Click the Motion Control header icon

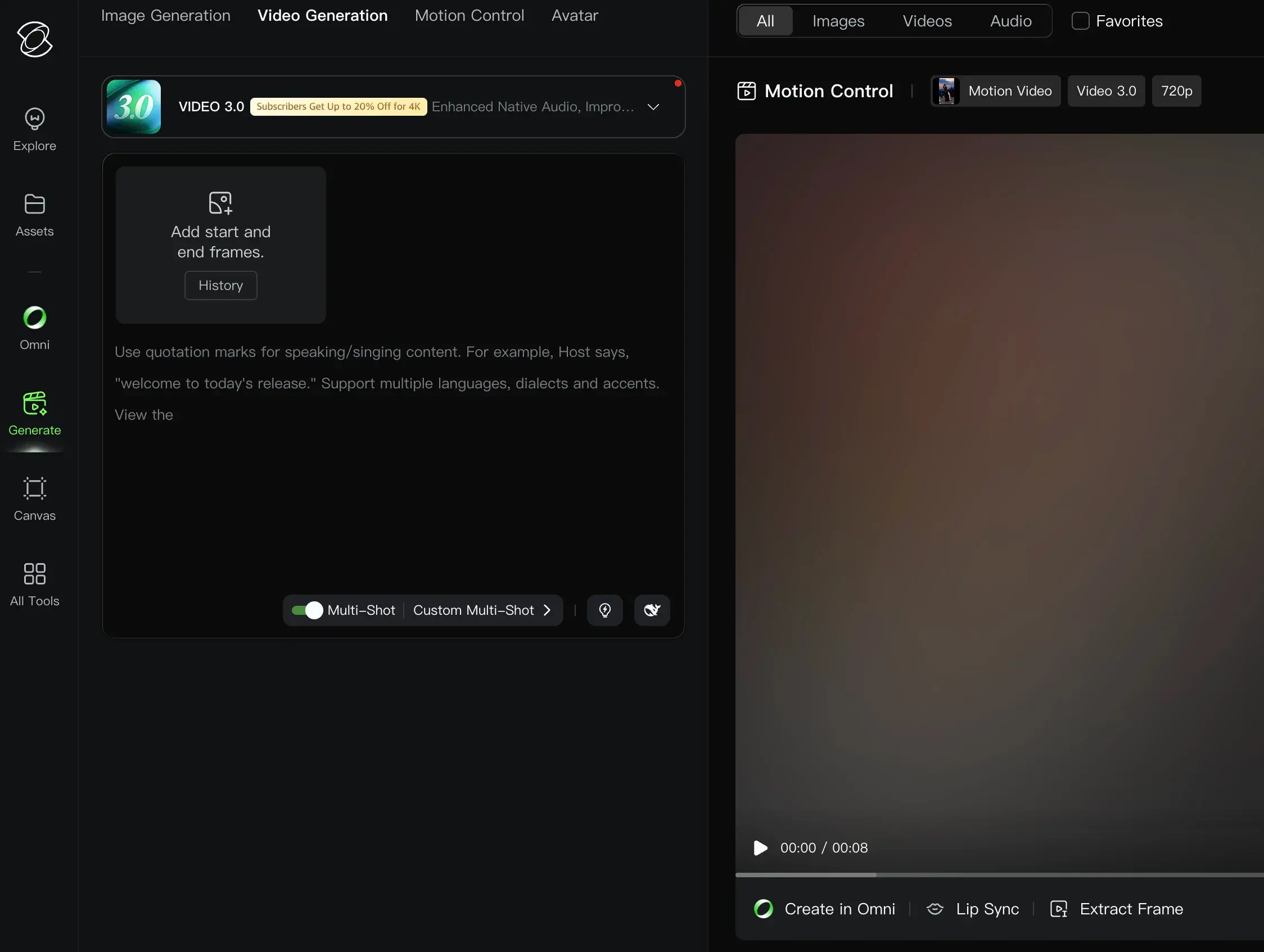tap(746, 91)
